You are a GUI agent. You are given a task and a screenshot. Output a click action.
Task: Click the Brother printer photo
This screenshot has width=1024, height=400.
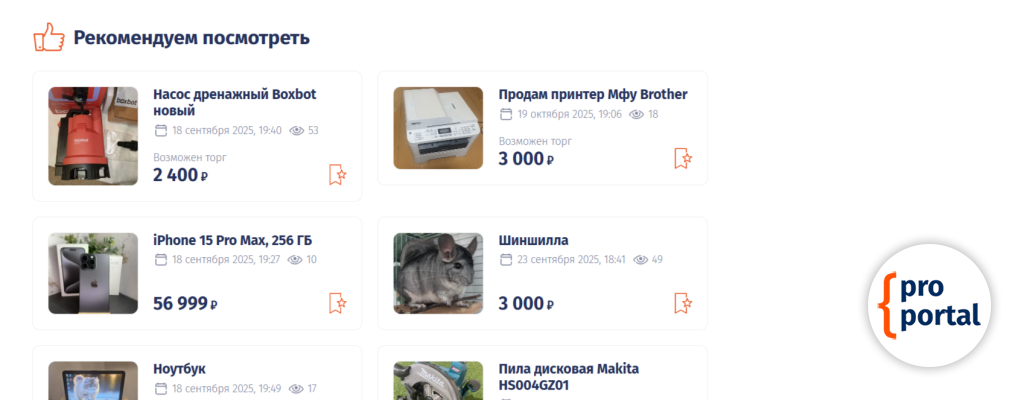(438, 128)
